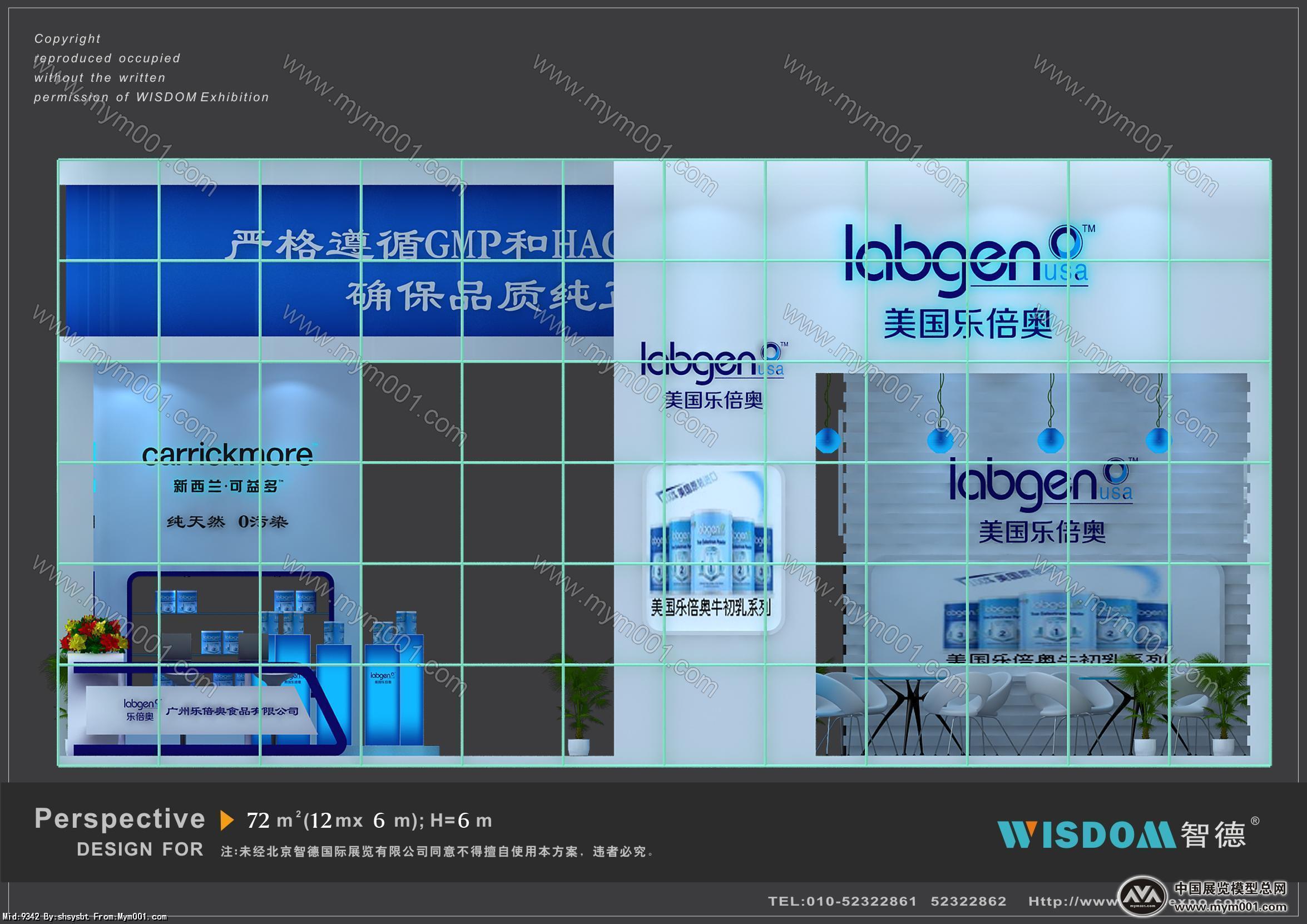Click the "TEL:010-52322861" phone number
The width and height of the screenshot is (1307, 924).
(x=843, y=901)
